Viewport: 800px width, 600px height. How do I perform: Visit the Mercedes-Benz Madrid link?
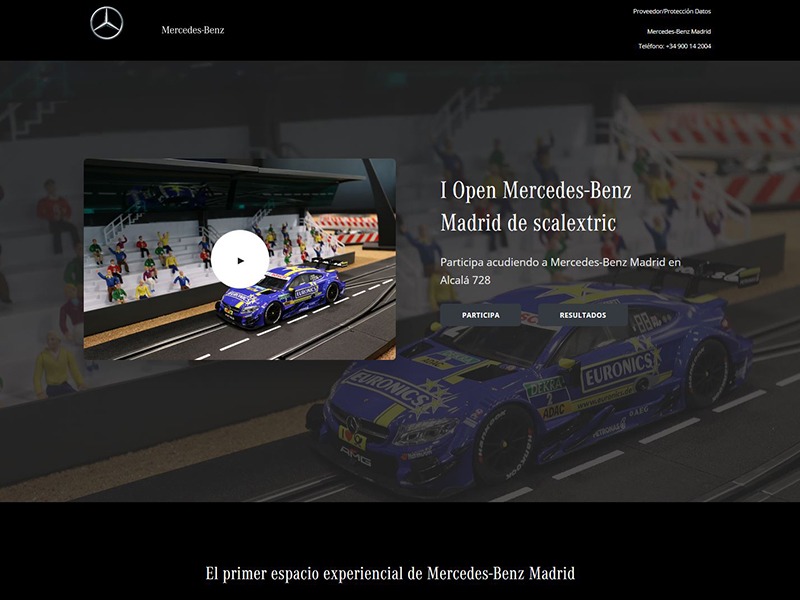pos(679,30)
